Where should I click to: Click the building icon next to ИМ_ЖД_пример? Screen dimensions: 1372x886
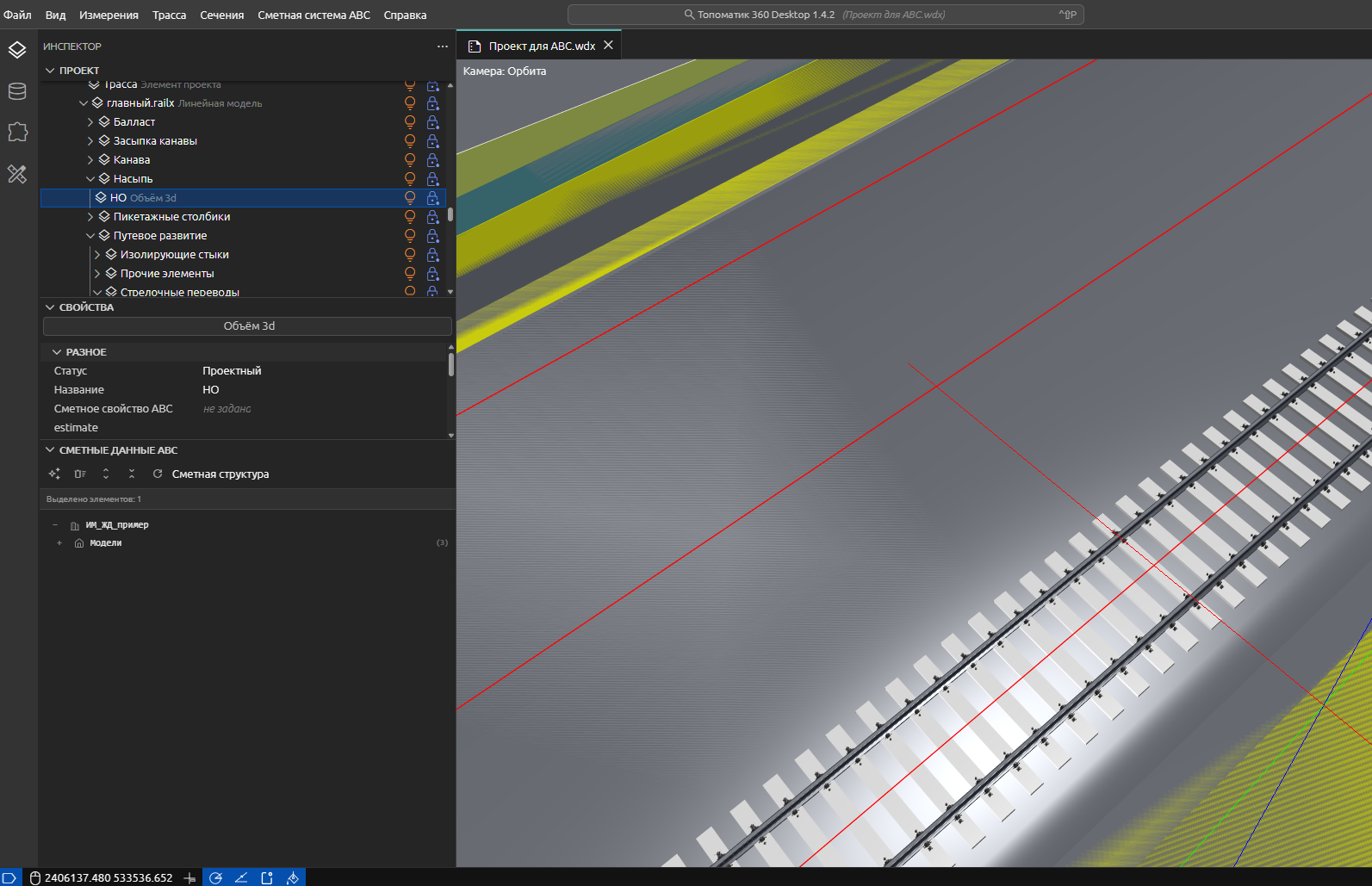(75, 525)
